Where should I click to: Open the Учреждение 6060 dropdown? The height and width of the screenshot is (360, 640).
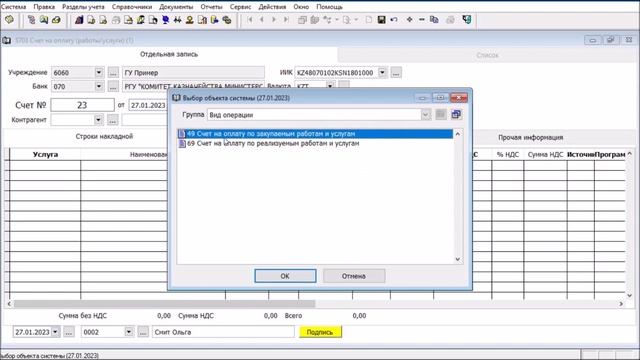(99, 73)
